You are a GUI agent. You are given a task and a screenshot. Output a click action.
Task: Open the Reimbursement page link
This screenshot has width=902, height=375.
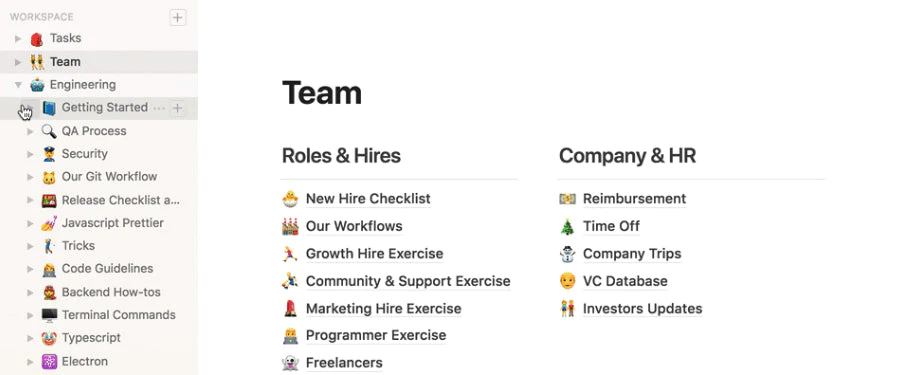(x=635, y=199)
